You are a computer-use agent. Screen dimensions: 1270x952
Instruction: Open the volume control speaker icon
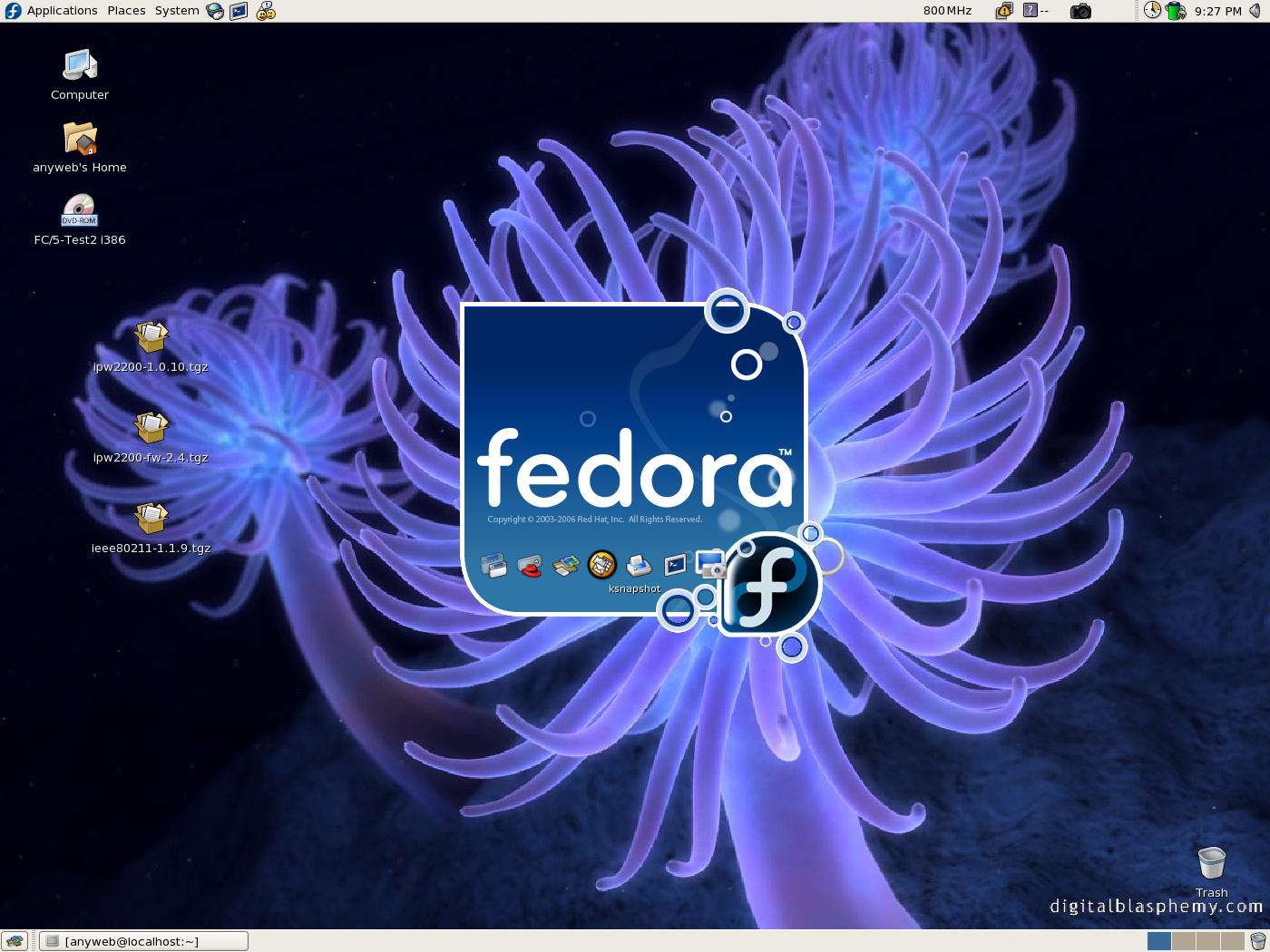coord(1255,11)
